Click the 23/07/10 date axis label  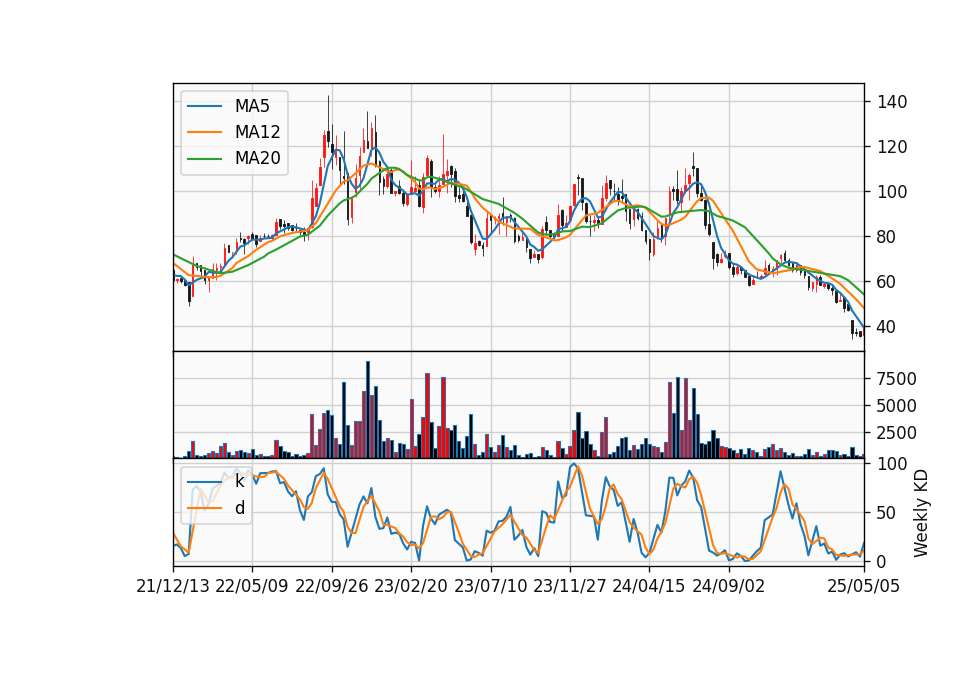pos(490,587)
